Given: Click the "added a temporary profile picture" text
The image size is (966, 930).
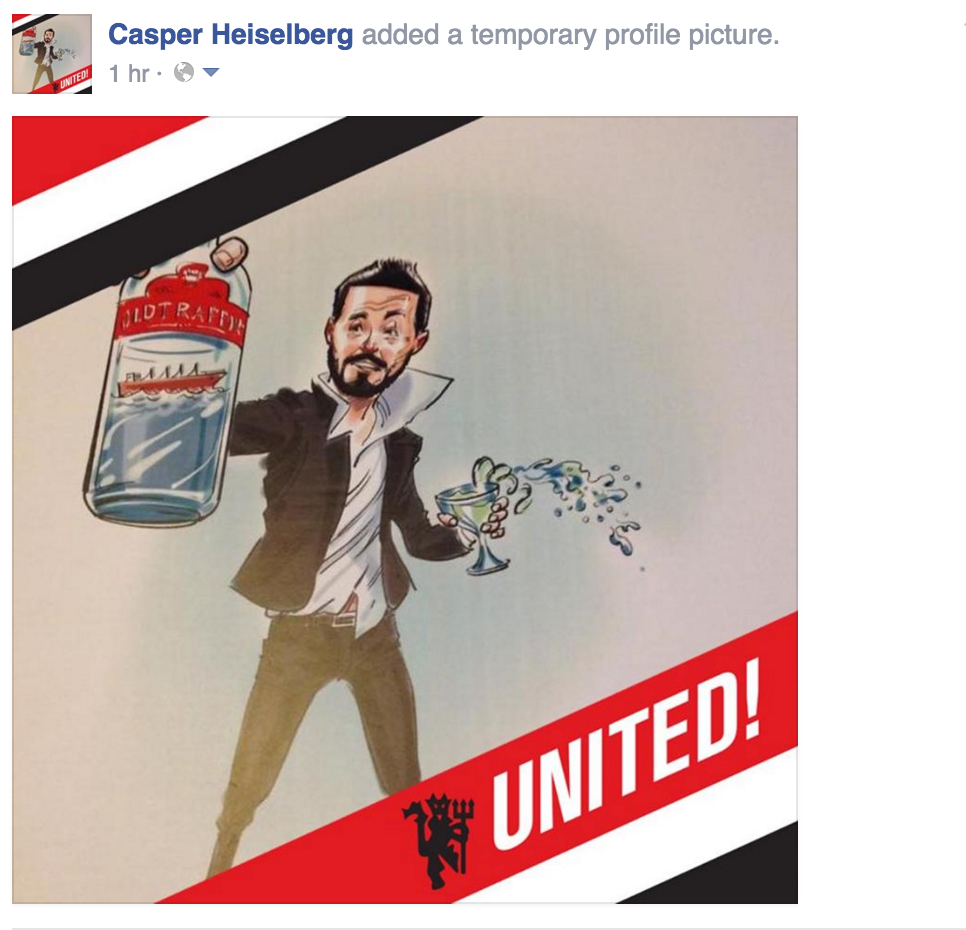Looking at the screenshot, I should click(570, 35).
